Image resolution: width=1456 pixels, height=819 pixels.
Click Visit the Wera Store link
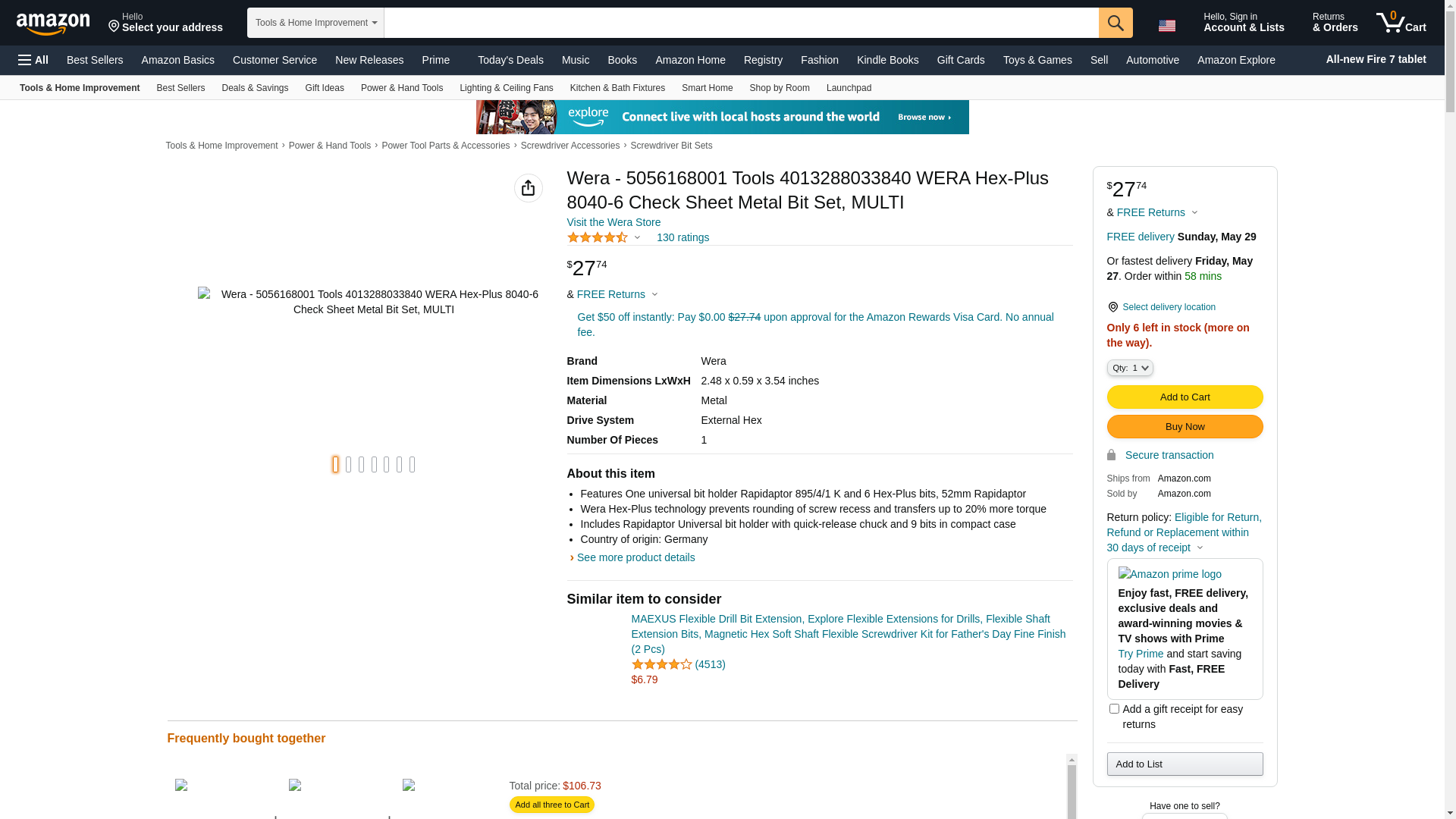point(613,222)
